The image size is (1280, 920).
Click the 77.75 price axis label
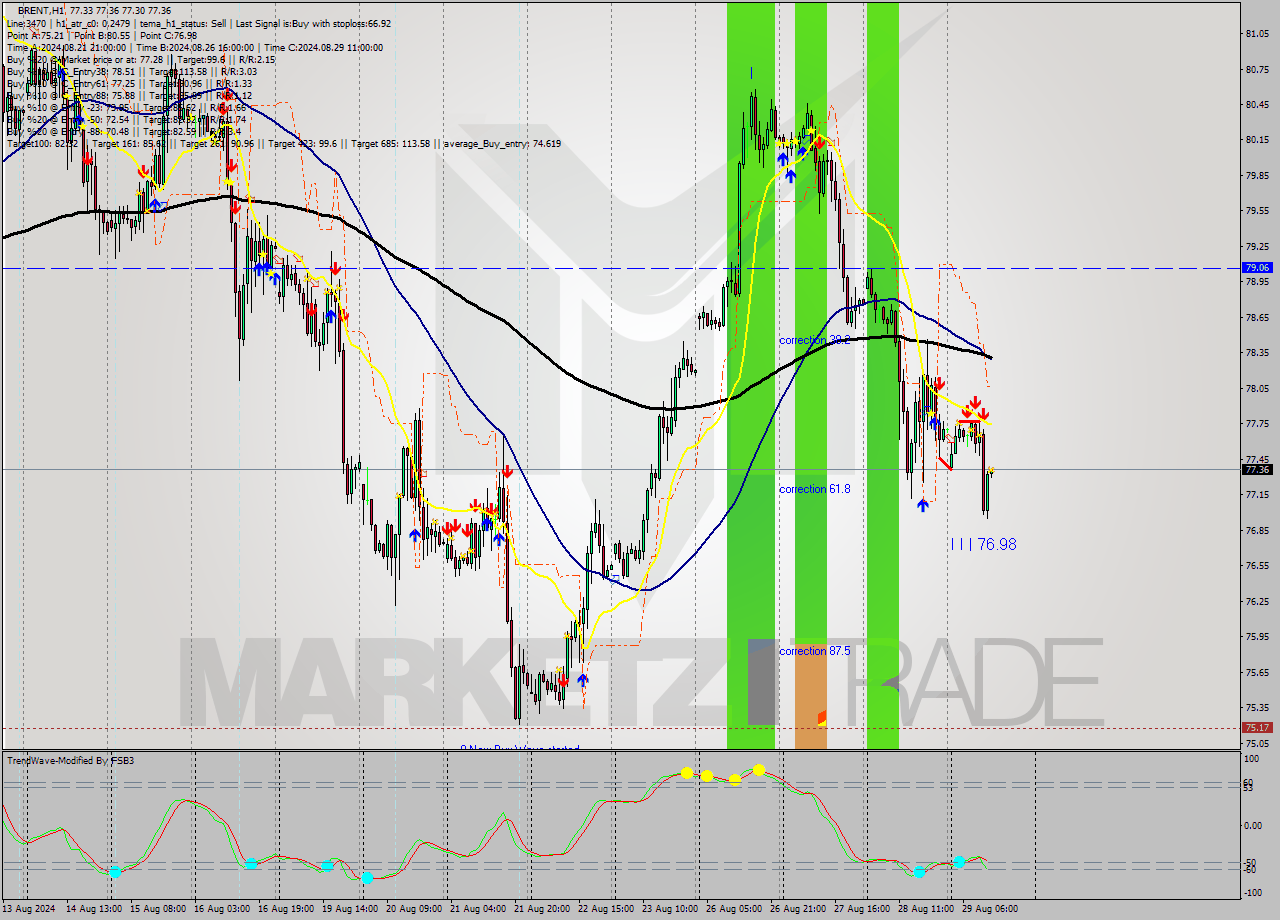(1257, 423)
